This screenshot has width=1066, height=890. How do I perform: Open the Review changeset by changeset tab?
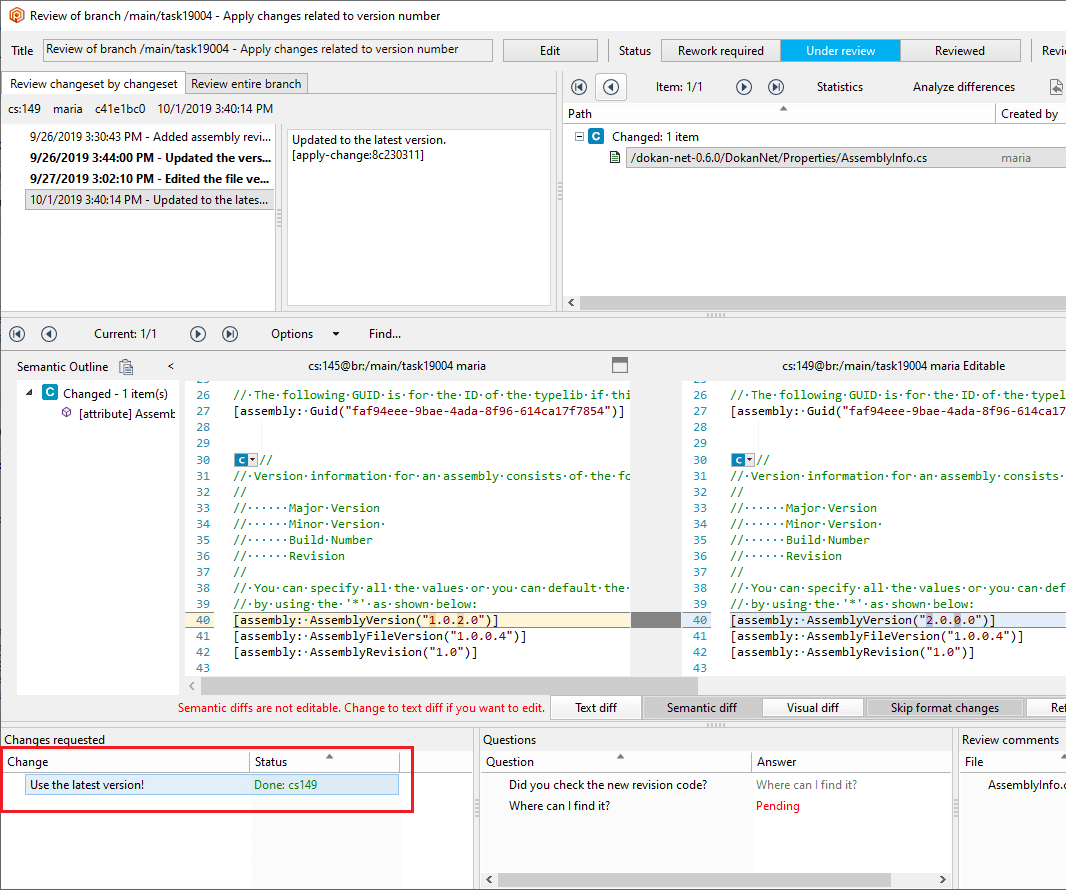point(93,83)
